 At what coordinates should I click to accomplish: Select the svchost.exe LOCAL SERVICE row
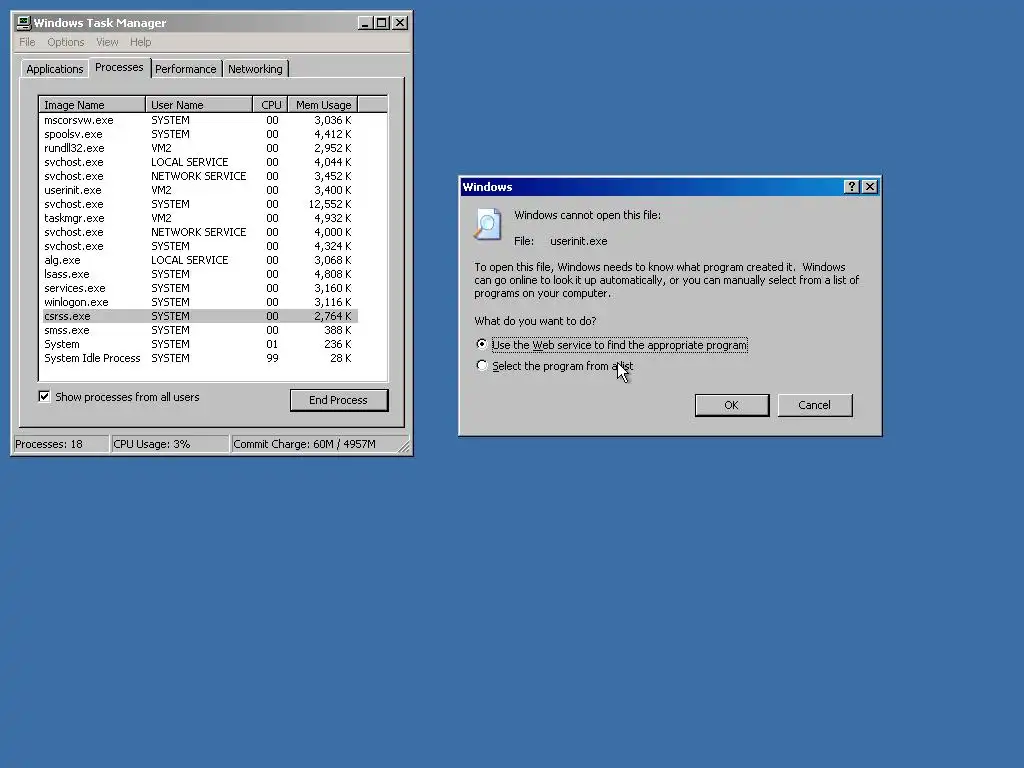(198, 162)
